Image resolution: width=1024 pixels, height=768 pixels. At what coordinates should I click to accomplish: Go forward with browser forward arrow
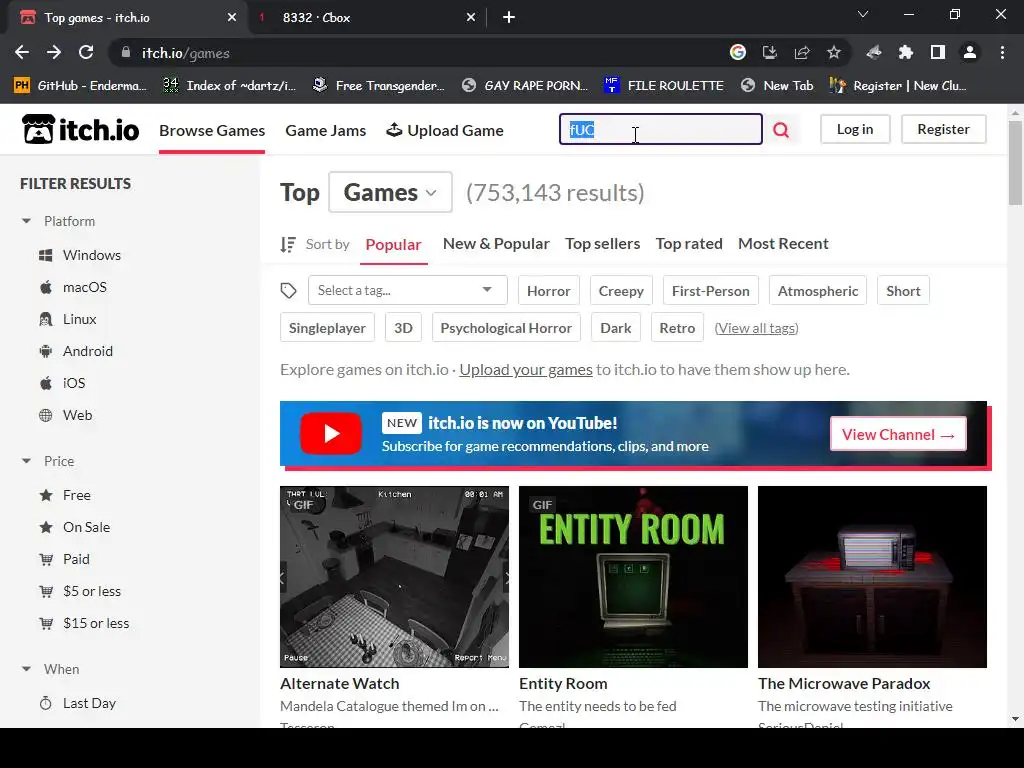click(54, 53)
